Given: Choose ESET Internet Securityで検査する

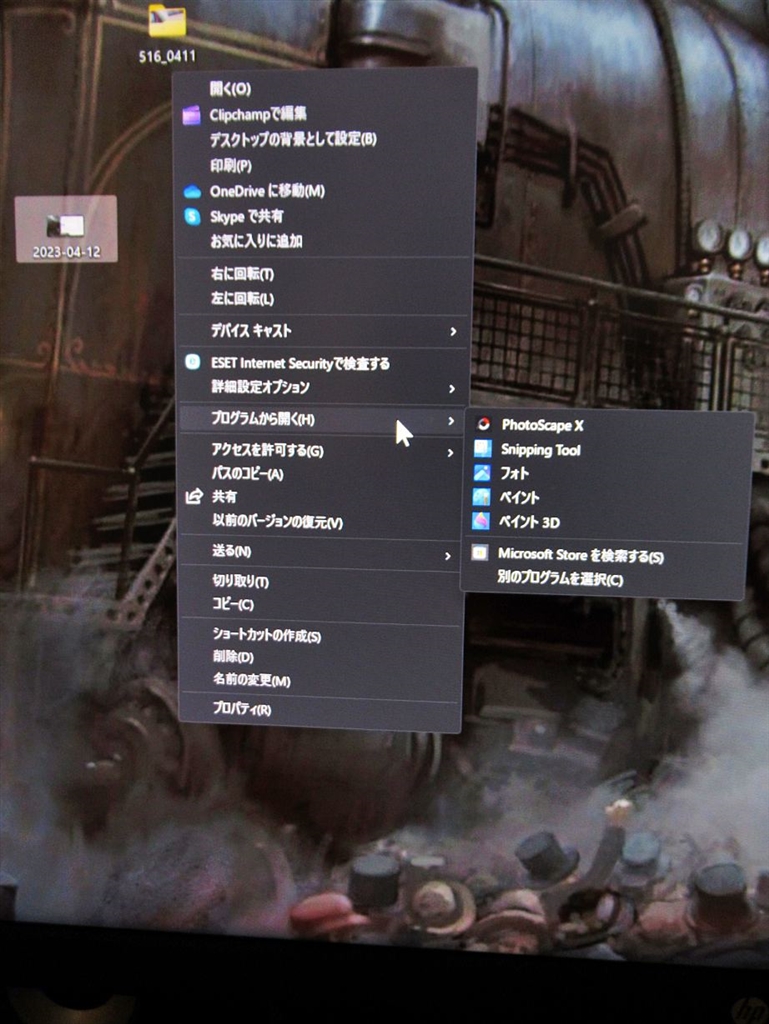Looking at the screenshot, I should click(x=300, y=362).
